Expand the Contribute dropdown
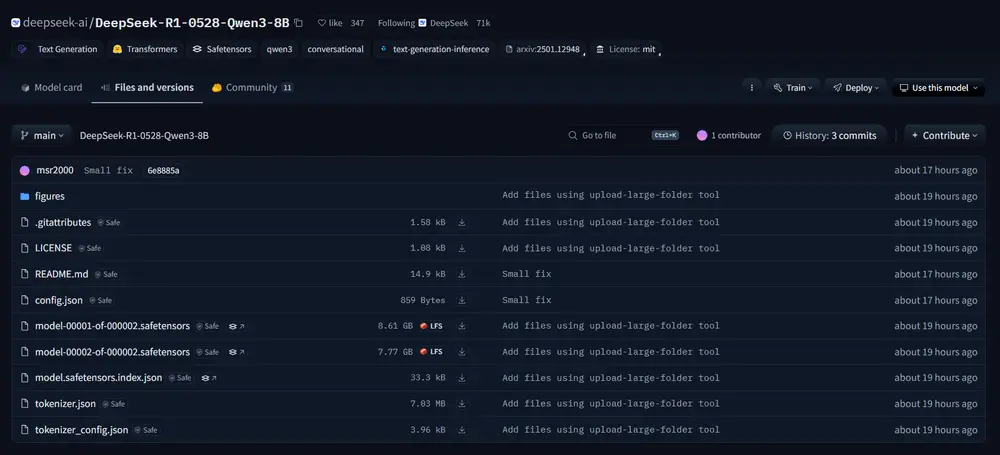Screen dimensions: 1000x455 945,135
